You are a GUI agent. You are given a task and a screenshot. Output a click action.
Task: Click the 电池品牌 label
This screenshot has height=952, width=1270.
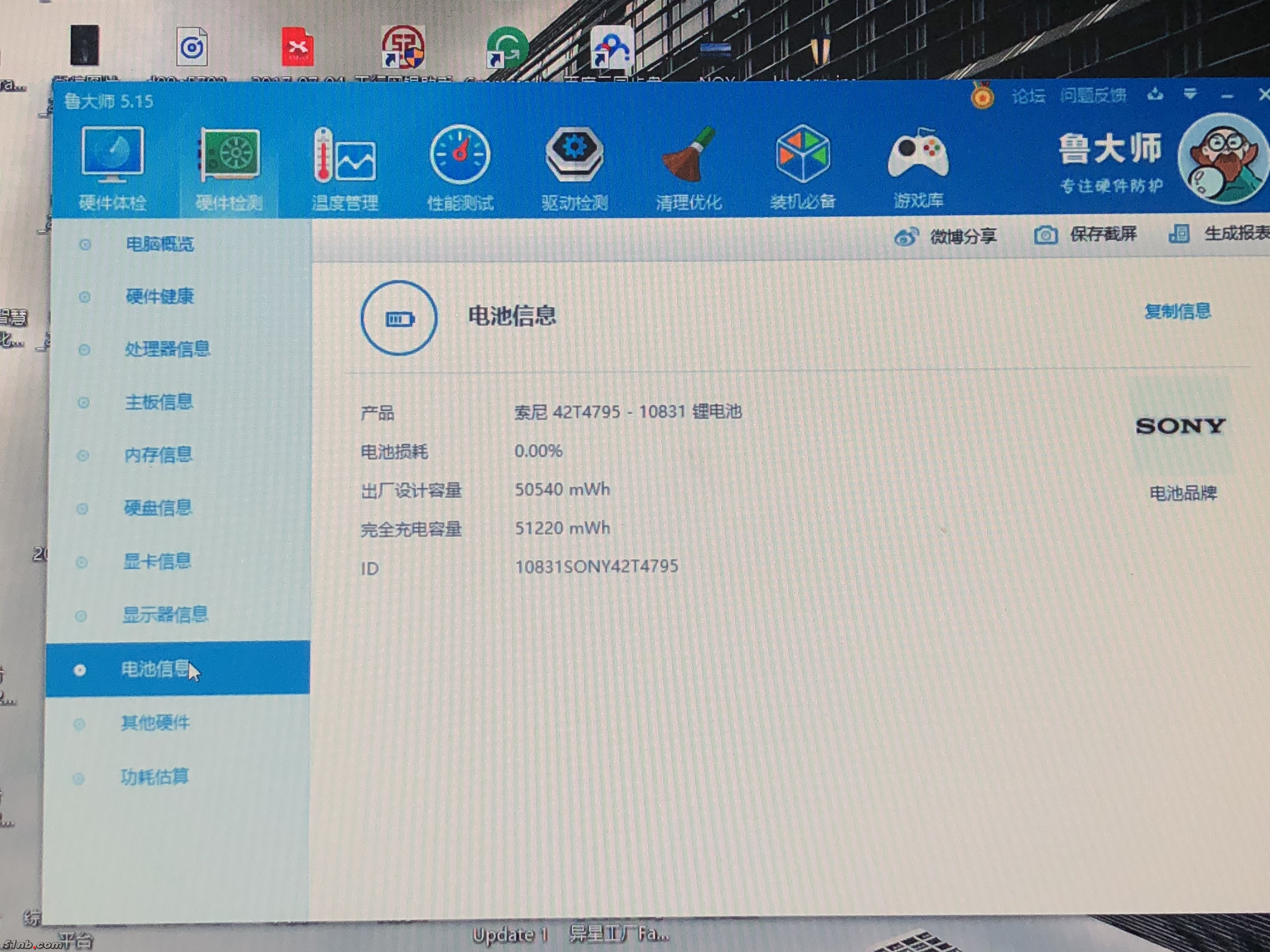1183,493
